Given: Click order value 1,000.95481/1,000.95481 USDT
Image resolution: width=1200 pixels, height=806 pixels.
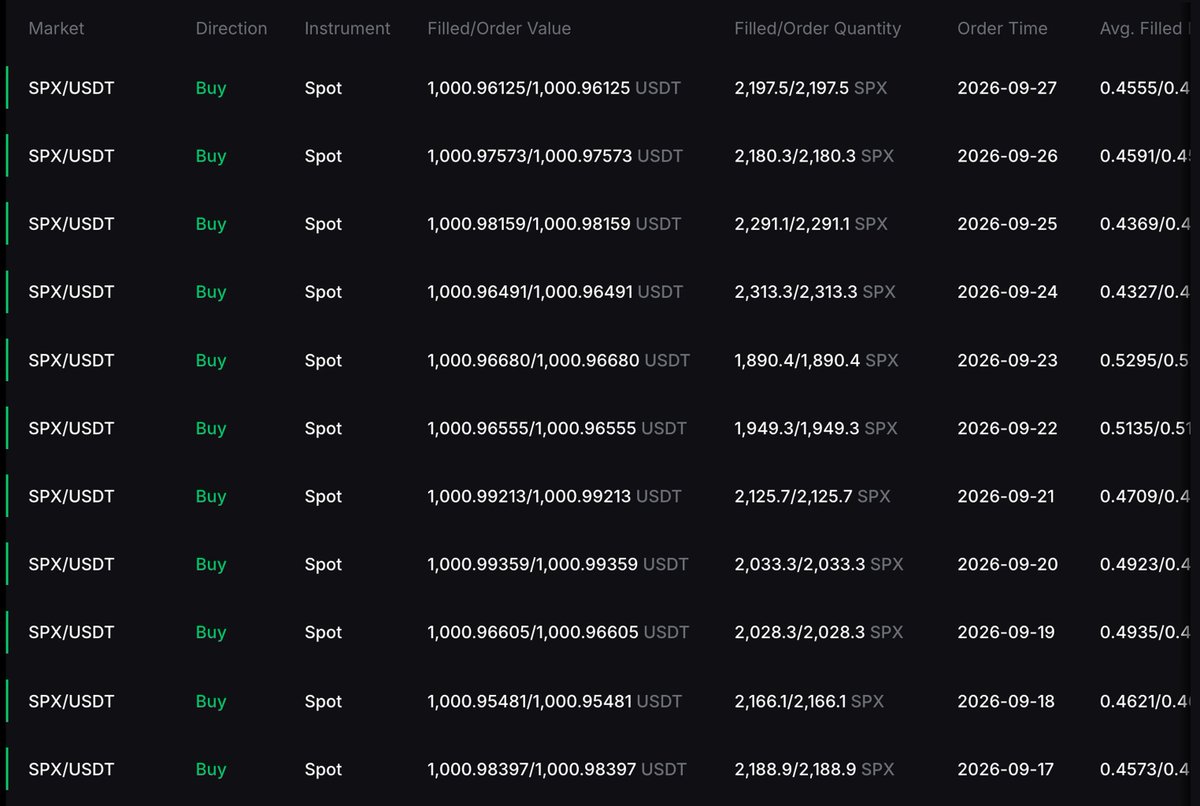Looking at the screenshot, I should tap(554, 701).
